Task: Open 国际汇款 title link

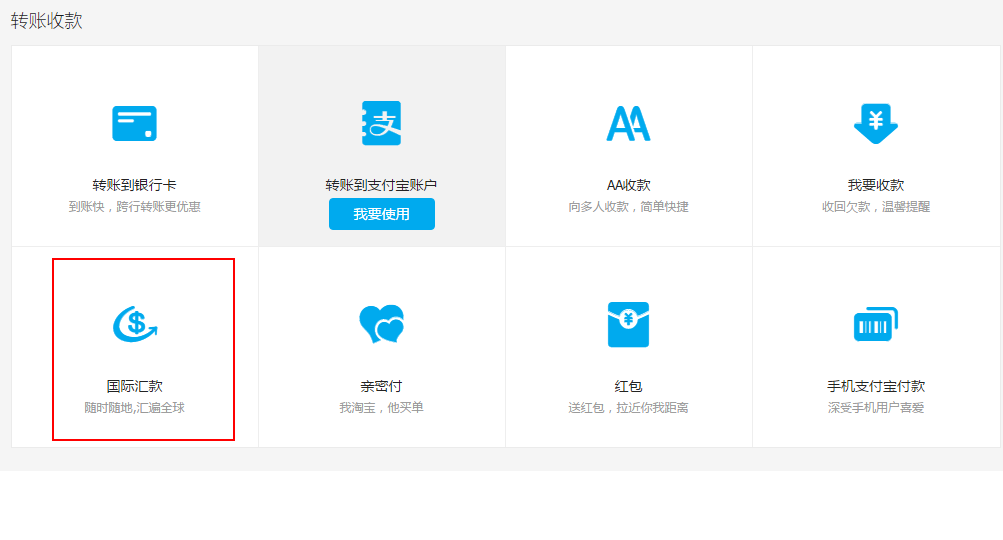Action: point(134,386)
